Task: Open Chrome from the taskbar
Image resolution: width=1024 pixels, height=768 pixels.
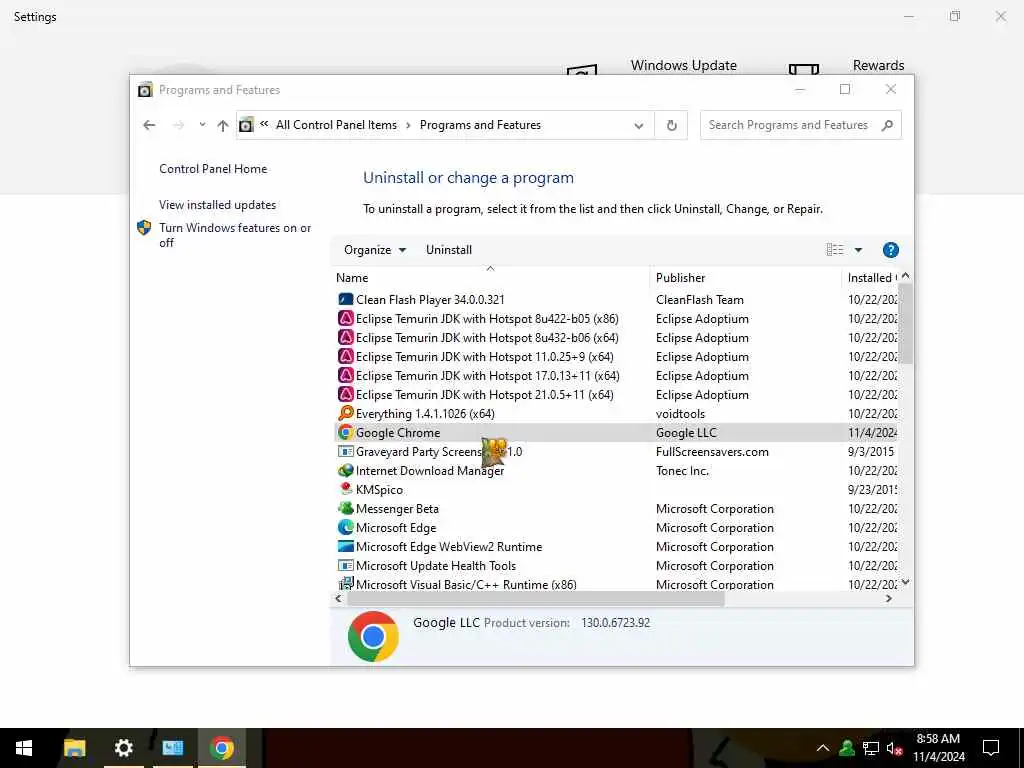Action: (222, 748)
